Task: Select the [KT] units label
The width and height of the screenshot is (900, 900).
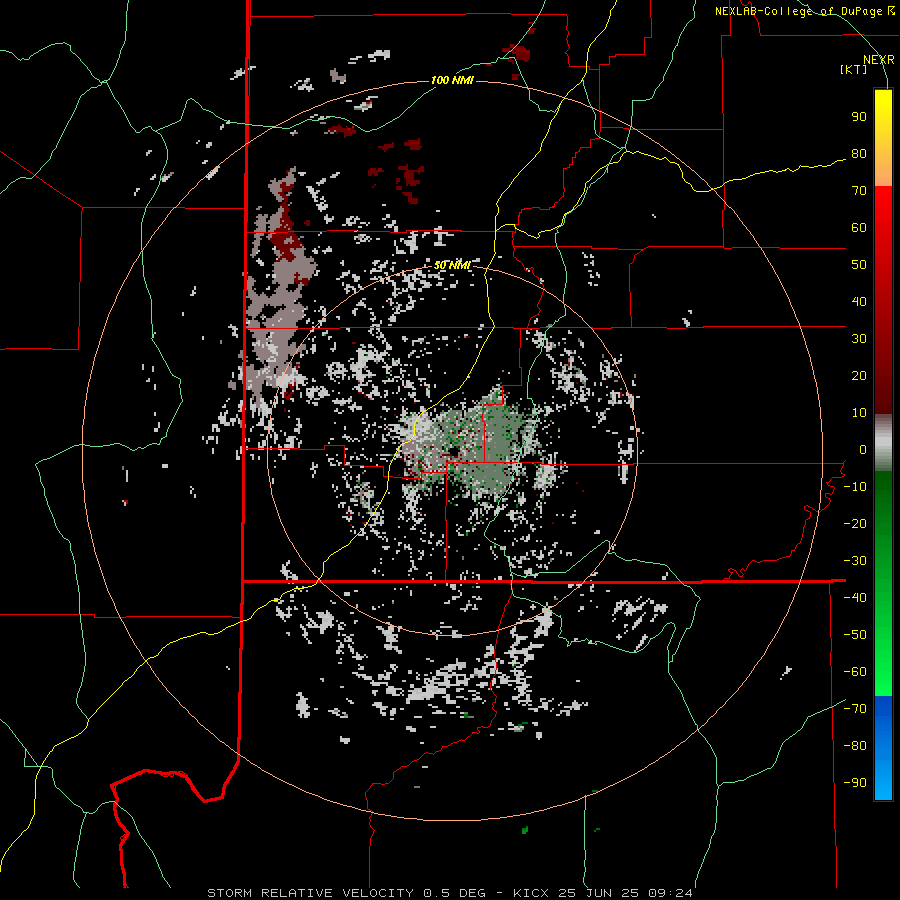Action: 854,69
